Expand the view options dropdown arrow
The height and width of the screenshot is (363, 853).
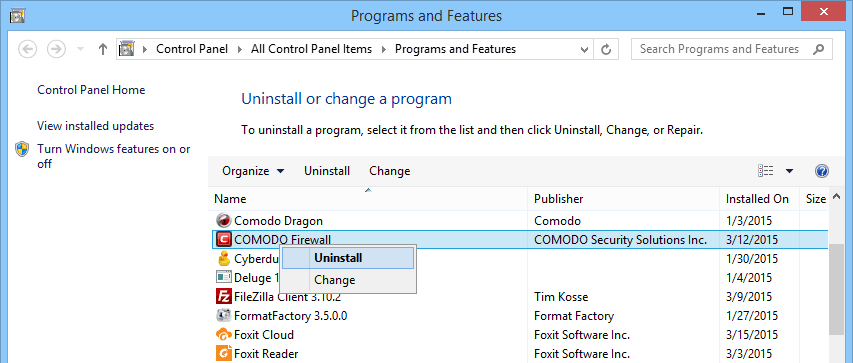click(x=789, y=171)
